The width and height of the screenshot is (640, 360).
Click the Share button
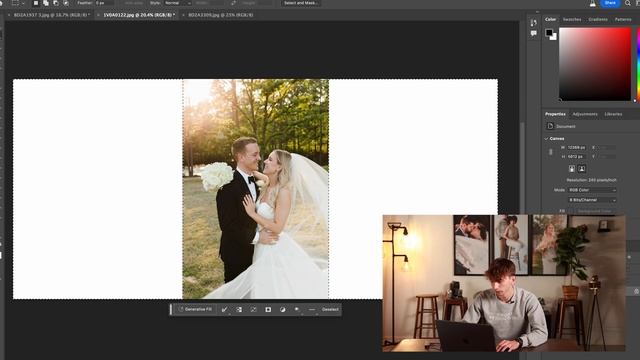(x=610, y=3)
